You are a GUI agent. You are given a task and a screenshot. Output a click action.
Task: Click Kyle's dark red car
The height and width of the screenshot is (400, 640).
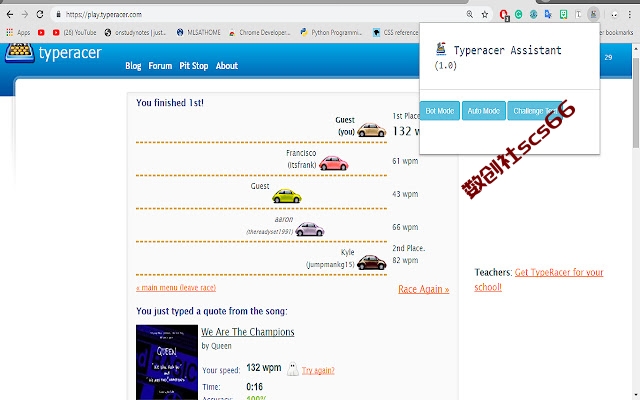pos(371,262)
